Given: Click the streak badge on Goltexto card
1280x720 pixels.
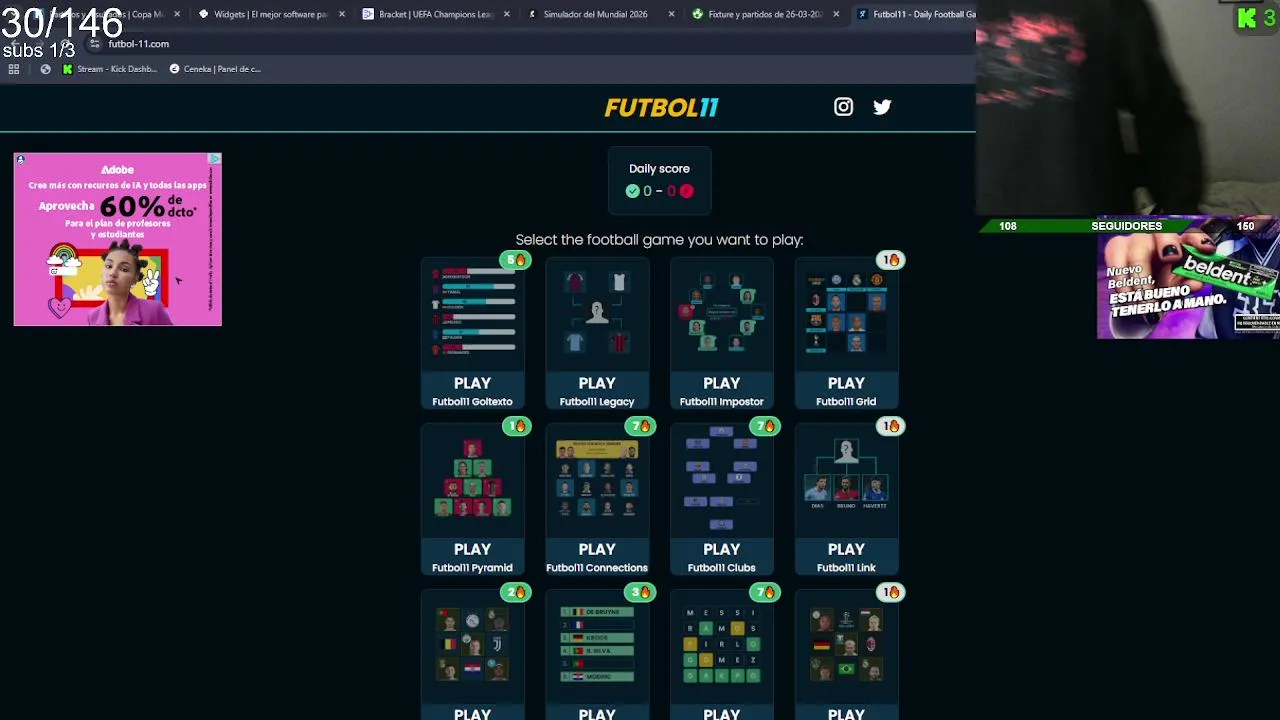Looking at the screenshot, I should pos(516,260).
